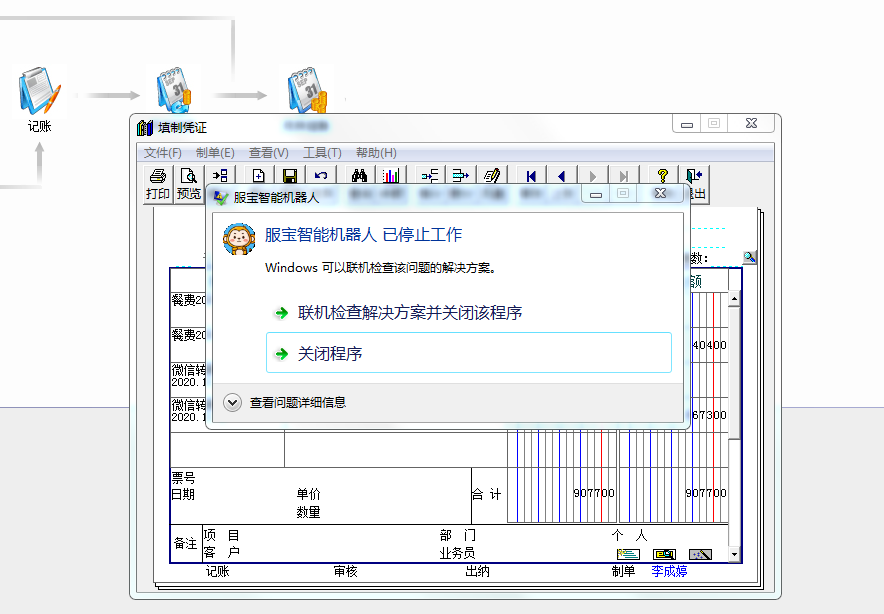Open the 文件(F) menu

pyautogui.click(x=162, y=153)
